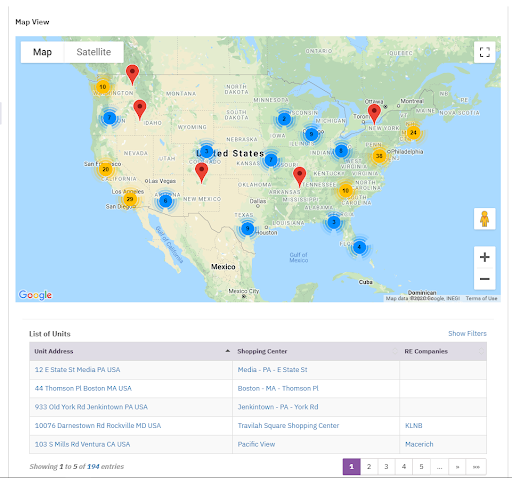Open the New England cluster marked 24
512x478 pixels.
pos(413,133)
